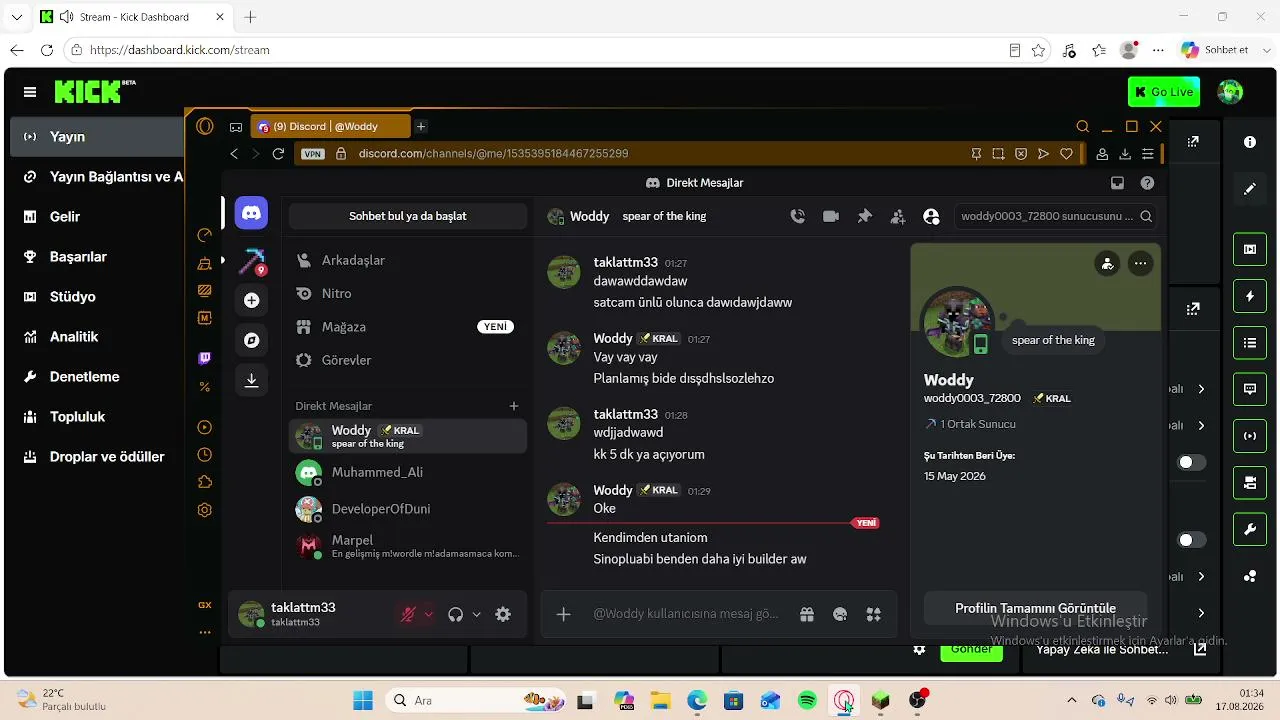
Task: Open Yayın in Kick sidebar
Action: 98,137
